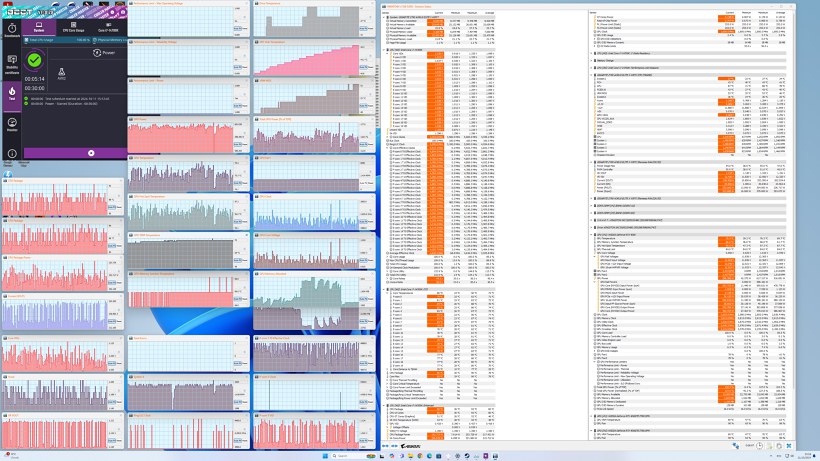Click the info icon in OCCT sidebar

[x=12, y=153]
